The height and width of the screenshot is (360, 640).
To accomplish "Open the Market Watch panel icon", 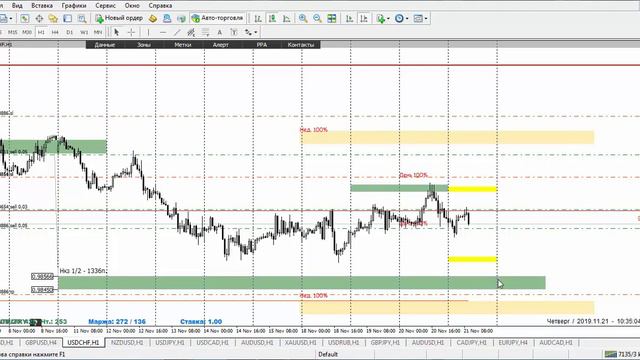I will click(24, 18).
